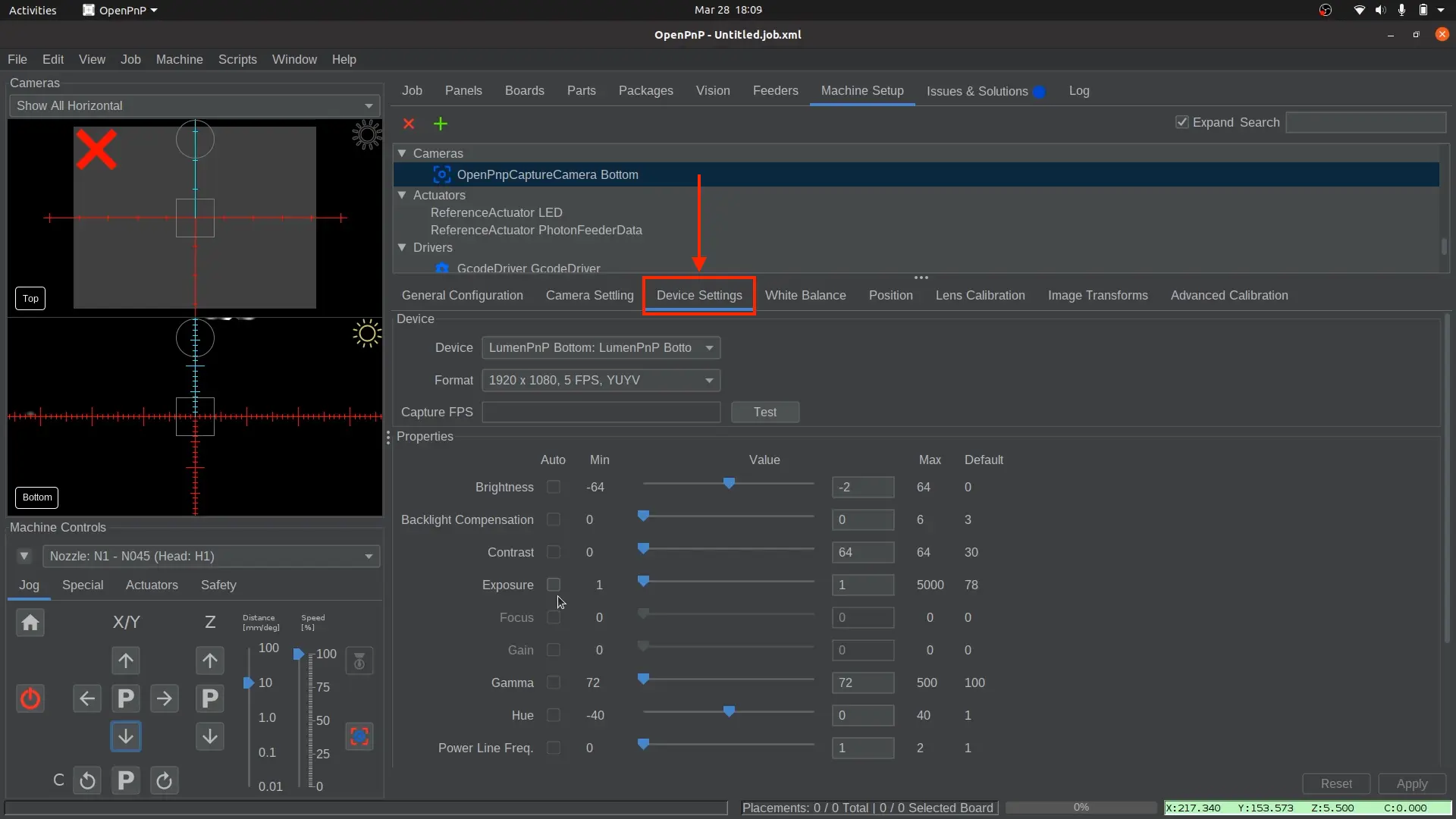Enable the Exposure auto checkbox
Viewport: 1456px width, 819px height.
pos(554,585)
